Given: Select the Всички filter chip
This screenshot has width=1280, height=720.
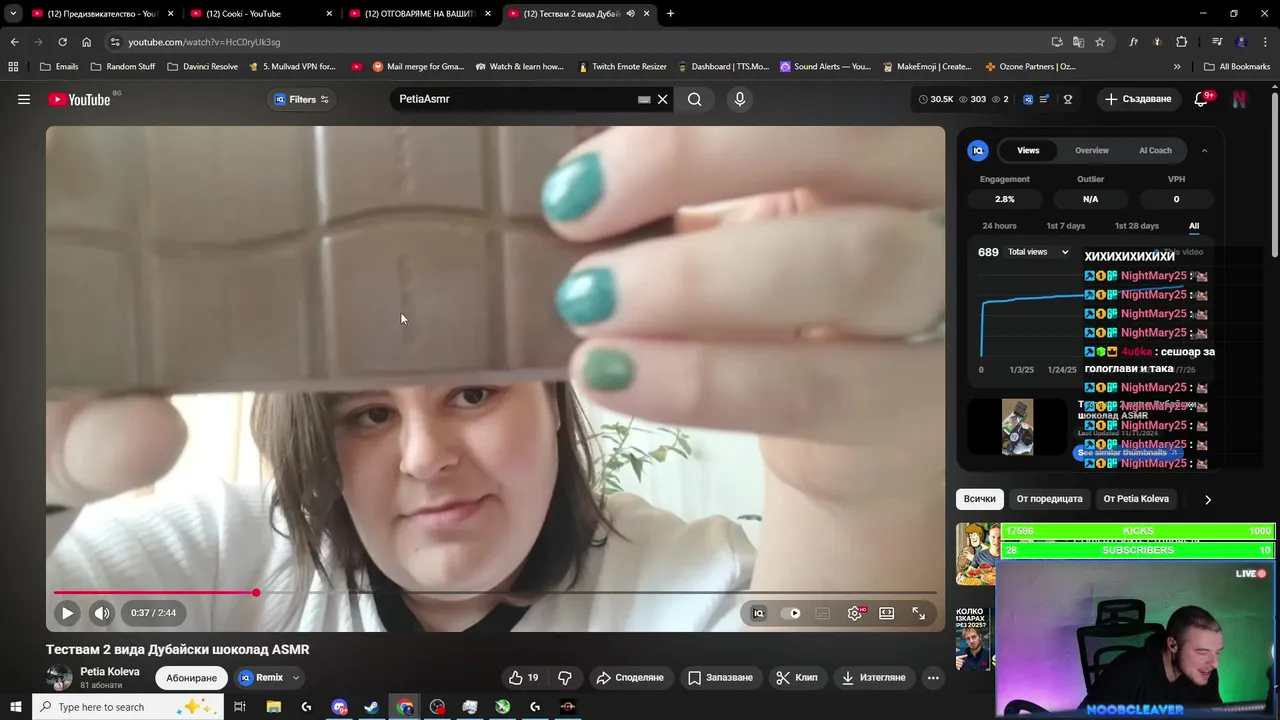Looking at the screenshot, I should pyautogui.click(x=979, y=499).
